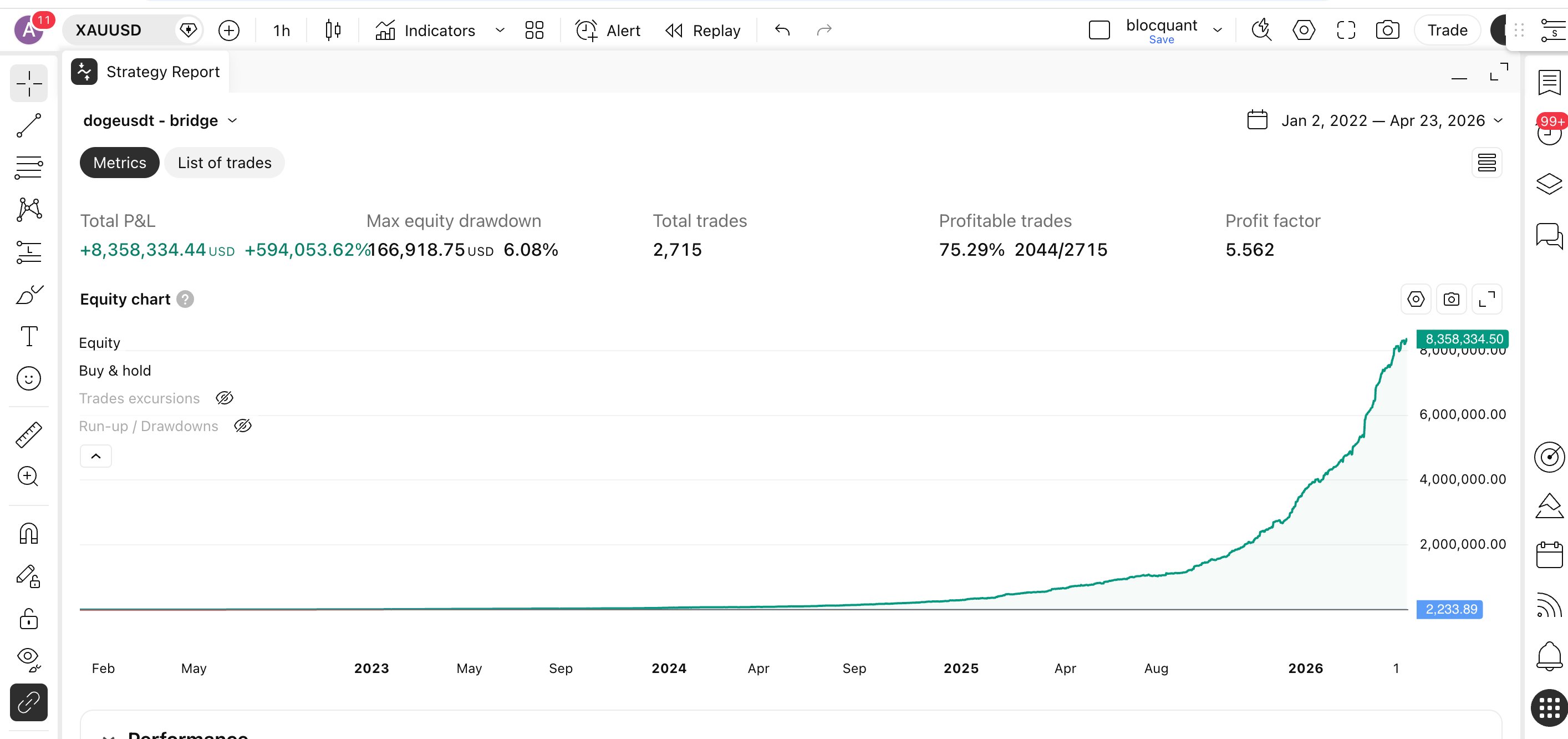Toggle the checkbox beside the blocquant layout name
This screenshot has height=739, width=1568.
(1099, 30)
